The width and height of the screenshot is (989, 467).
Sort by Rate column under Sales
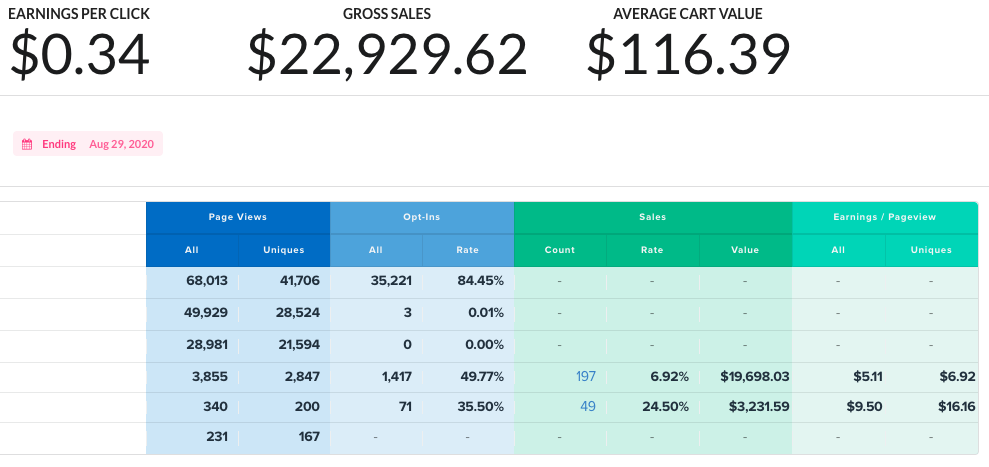[652, 250]
